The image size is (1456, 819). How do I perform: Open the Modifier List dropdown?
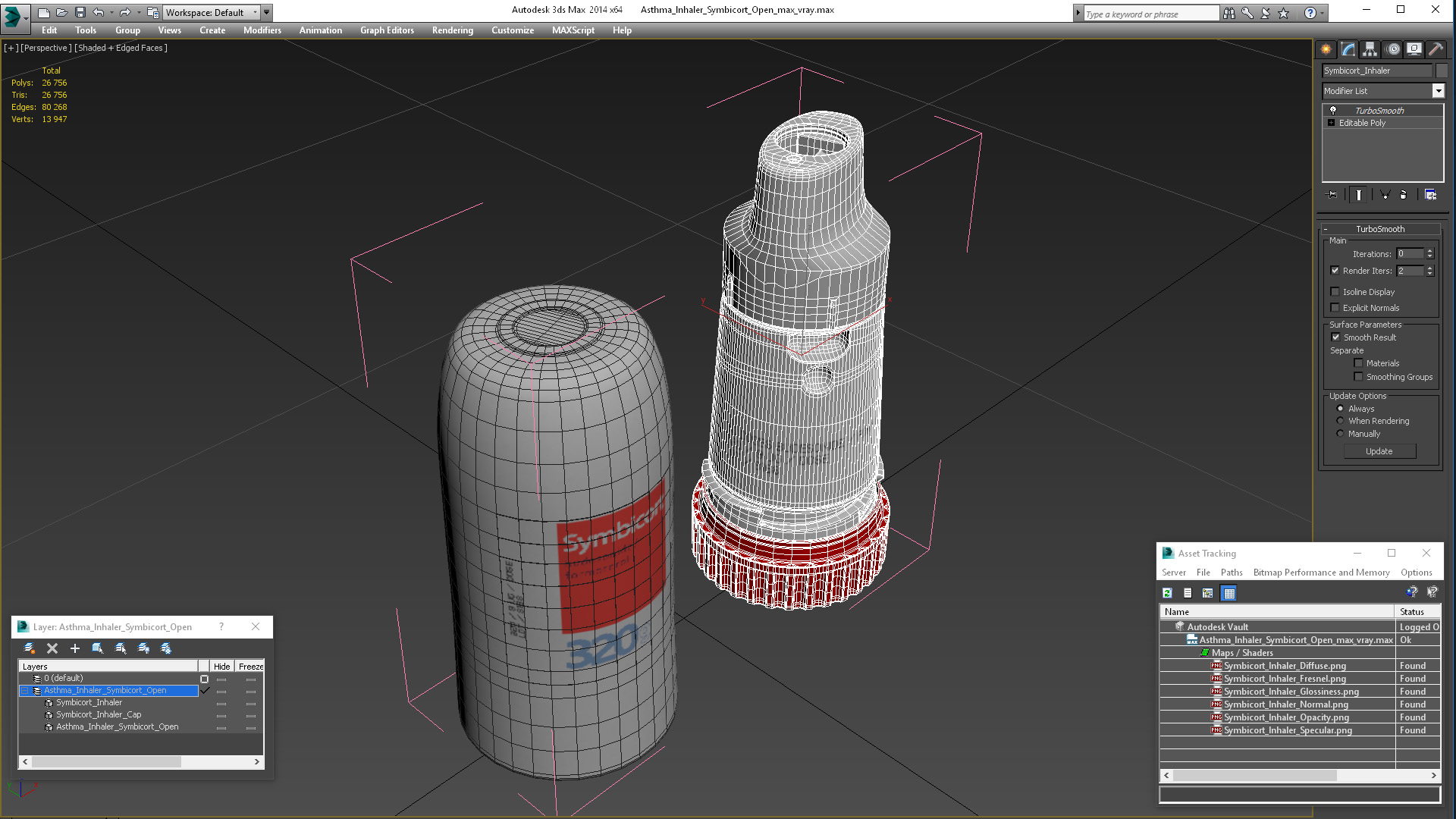coord(1438,91)
